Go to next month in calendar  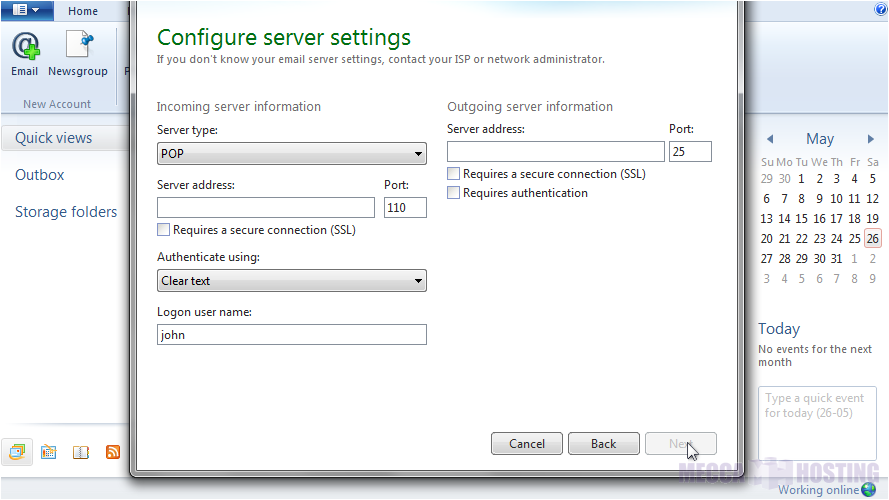point(871,140)
